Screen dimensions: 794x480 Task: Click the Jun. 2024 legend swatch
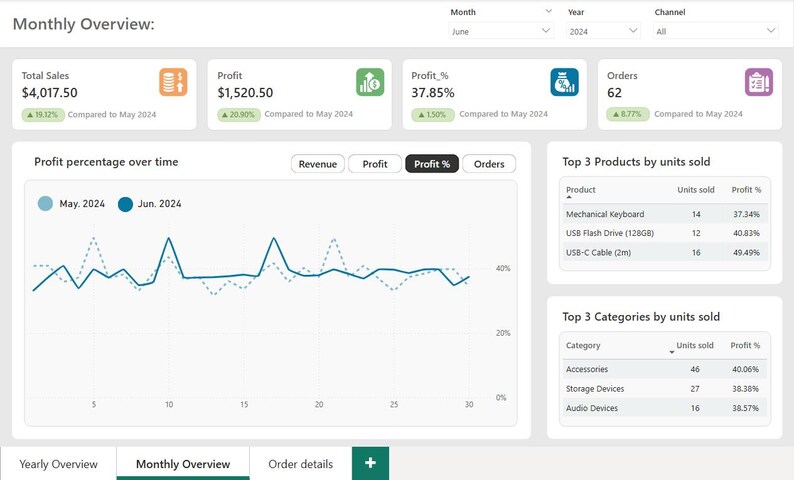pos(125,204)
